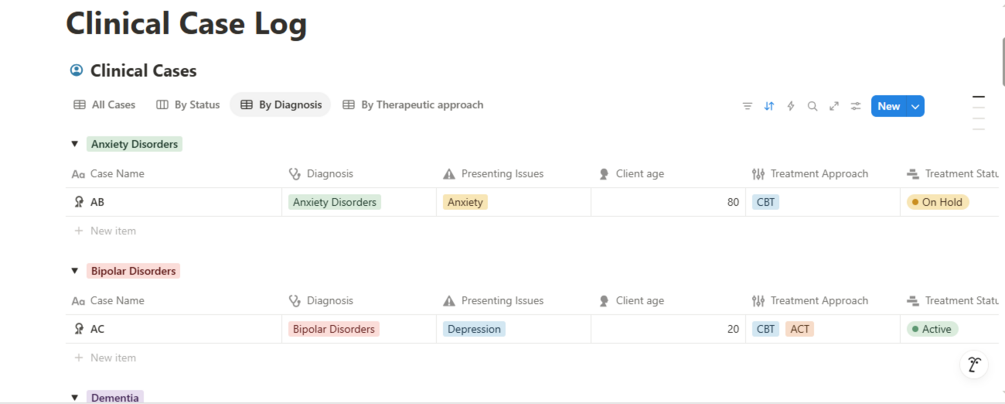
Task: Switch to the By Status tab
Action: [188, 105]
